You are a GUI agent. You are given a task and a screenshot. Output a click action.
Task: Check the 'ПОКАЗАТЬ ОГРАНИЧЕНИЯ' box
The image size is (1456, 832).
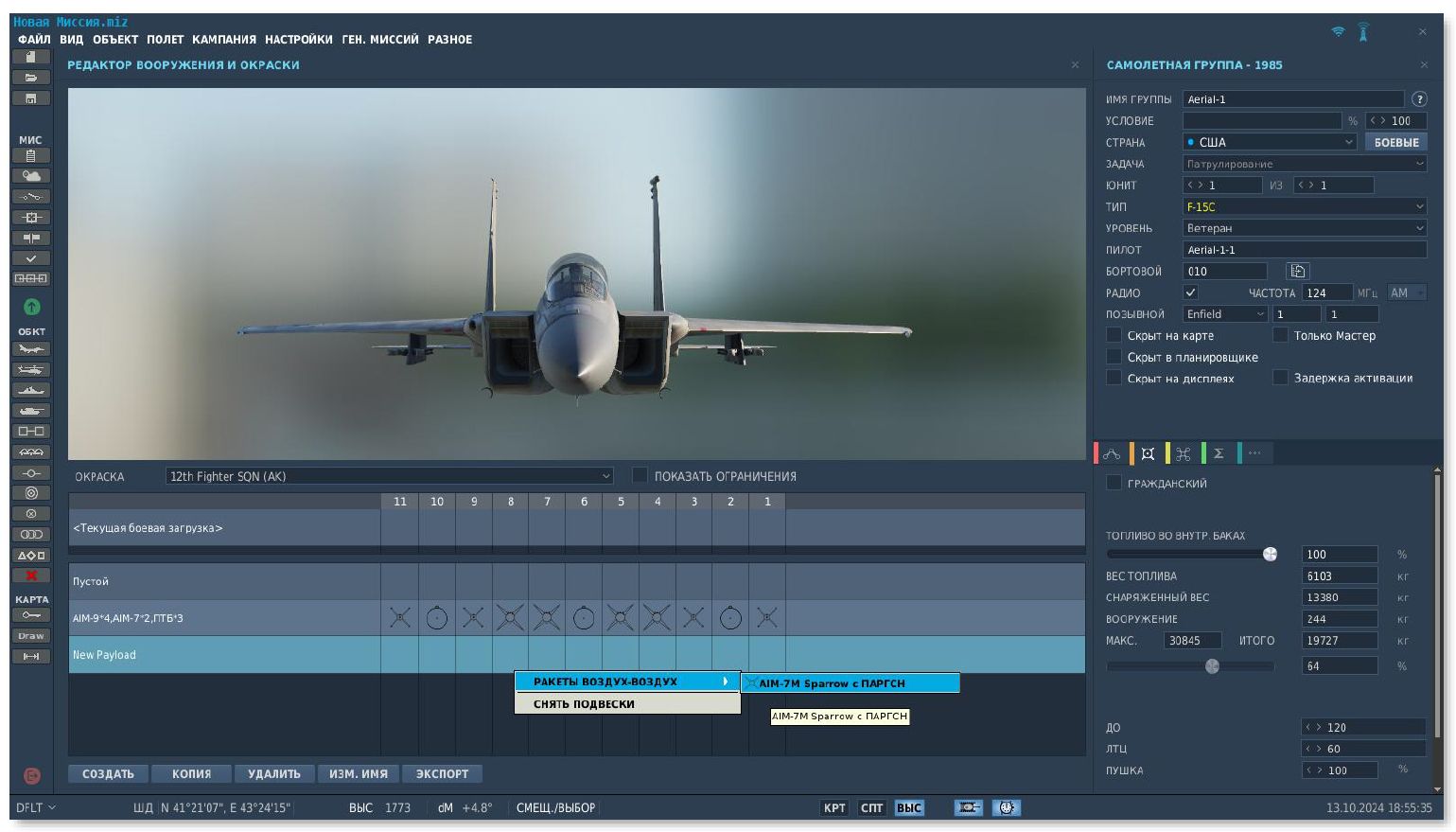[x=640, y=476]
